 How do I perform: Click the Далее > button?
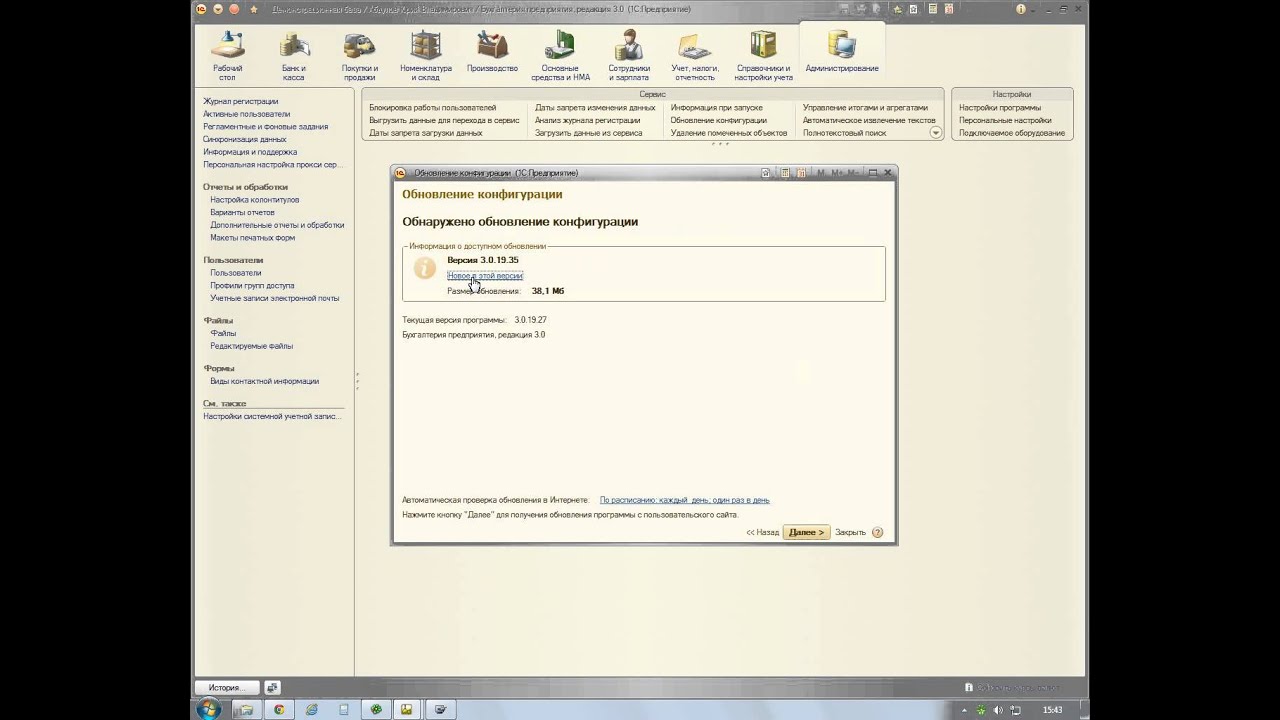click(806, 532)
